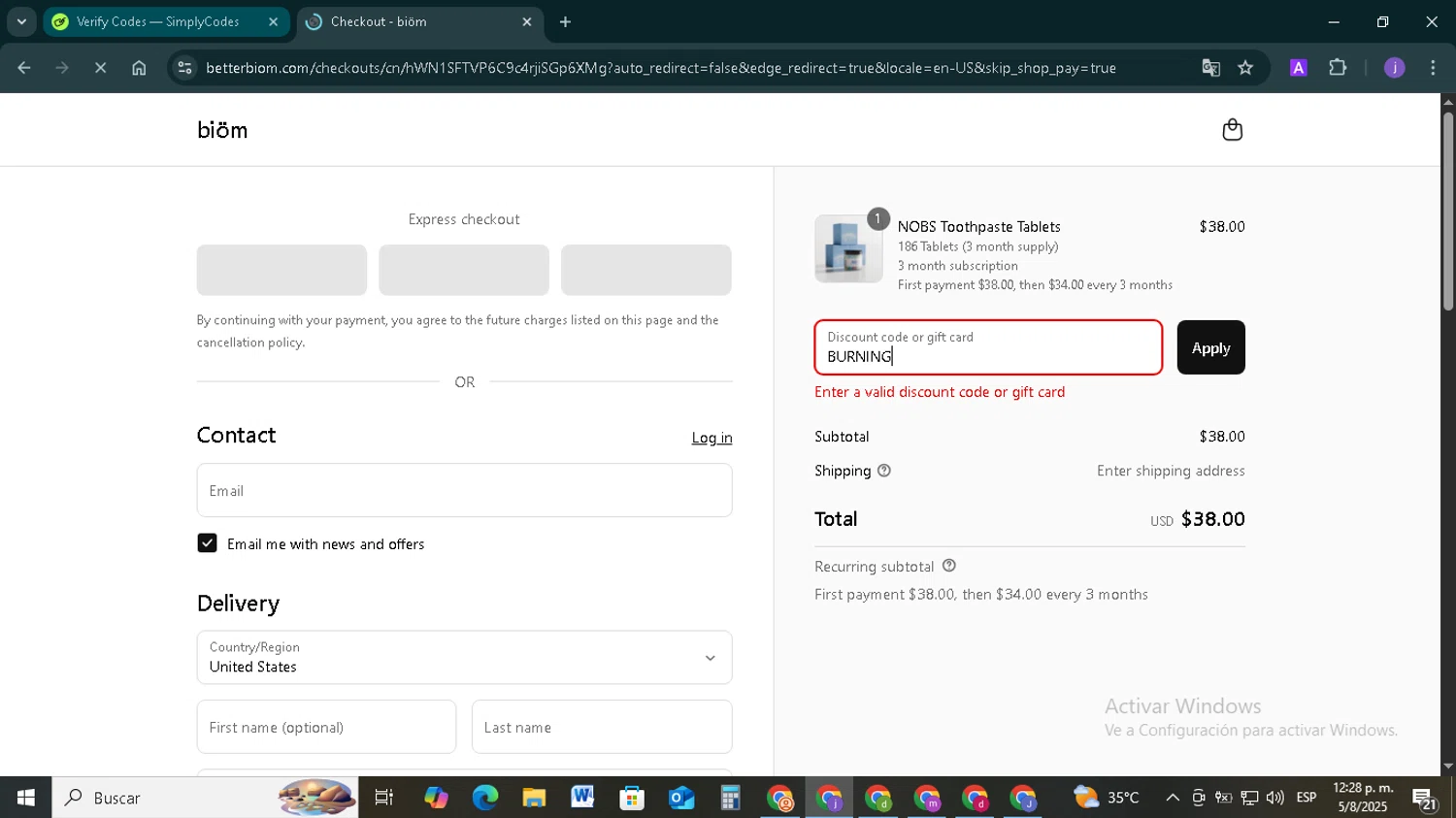
Task: Click the Shipping help question icon
Action: click(x=884, y=471)
